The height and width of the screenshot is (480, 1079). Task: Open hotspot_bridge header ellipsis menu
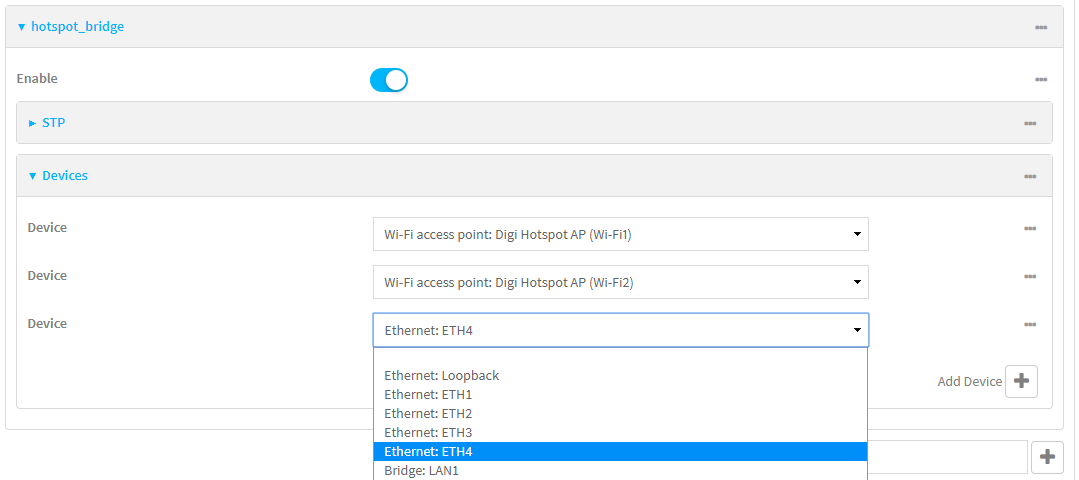1040,28
